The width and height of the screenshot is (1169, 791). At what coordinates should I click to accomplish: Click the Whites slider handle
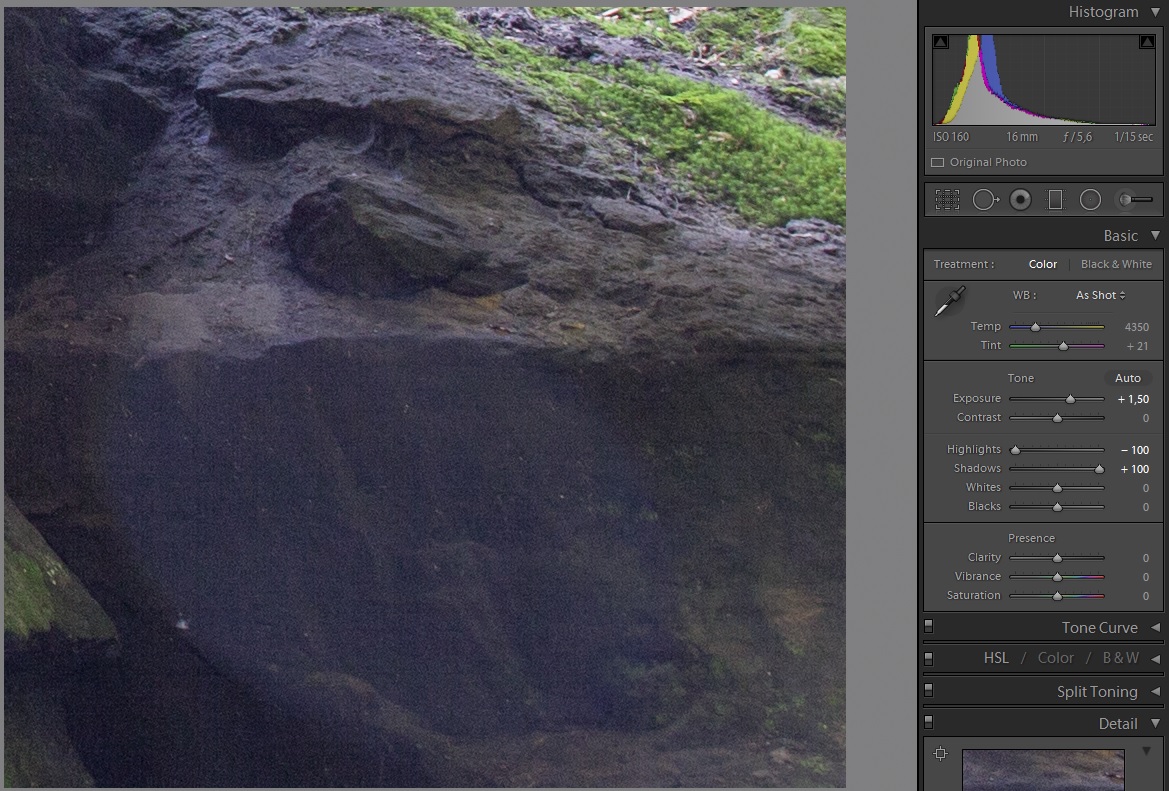point(1057,488)
